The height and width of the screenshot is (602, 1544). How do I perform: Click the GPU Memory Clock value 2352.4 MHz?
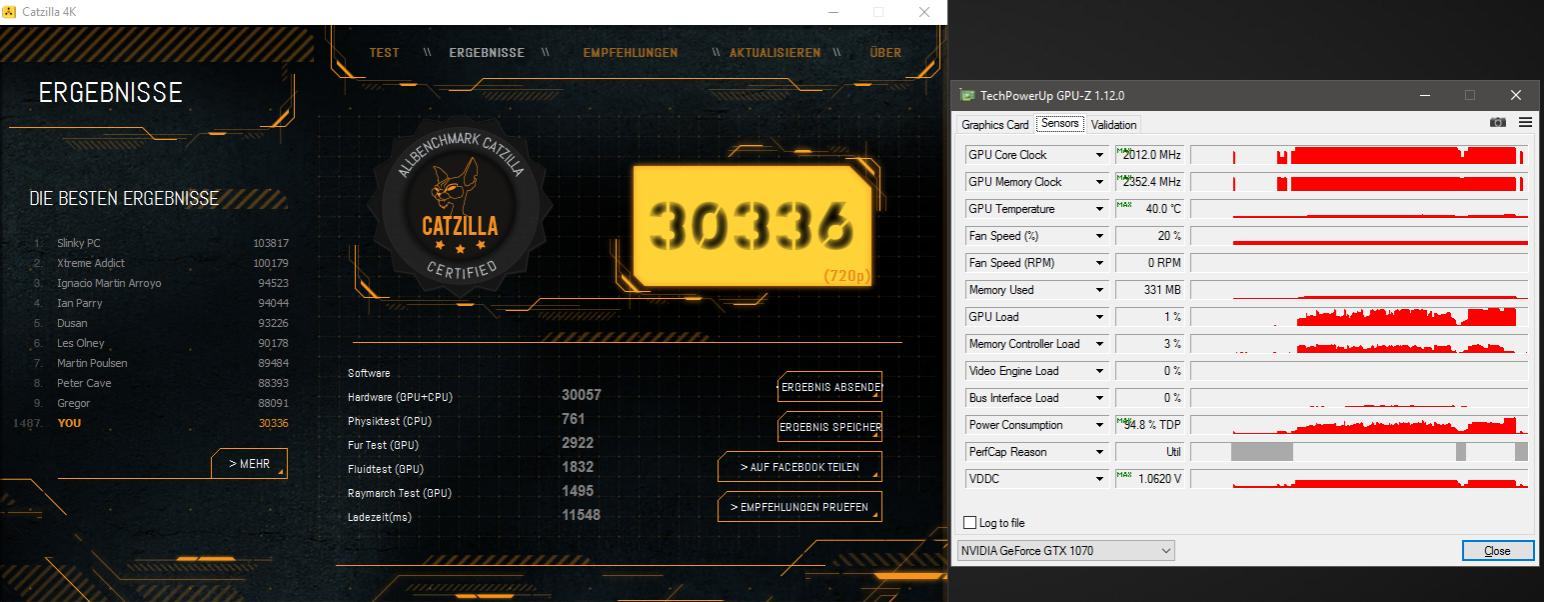(1150, 182)
